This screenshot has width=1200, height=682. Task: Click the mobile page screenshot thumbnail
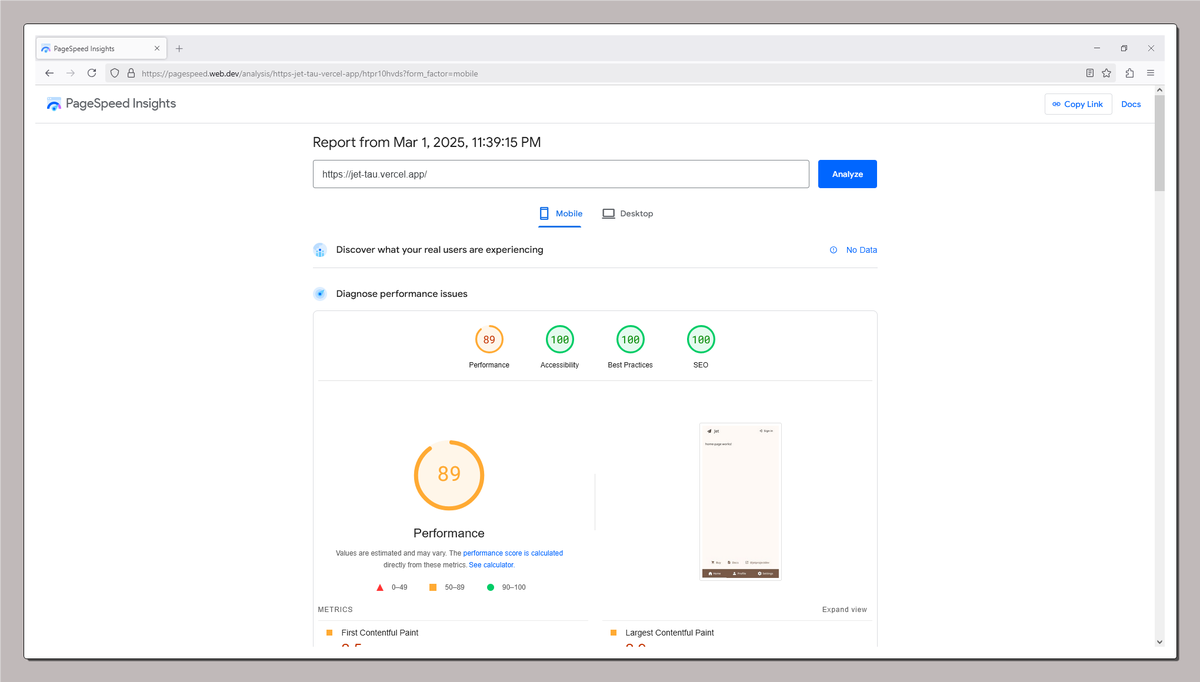[x=740, y=501]
